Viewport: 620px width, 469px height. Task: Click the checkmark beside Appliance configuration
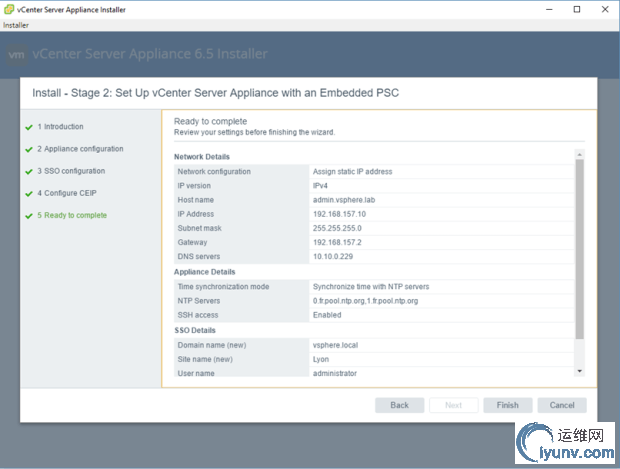pyautogui.click(x=29, y=149)
